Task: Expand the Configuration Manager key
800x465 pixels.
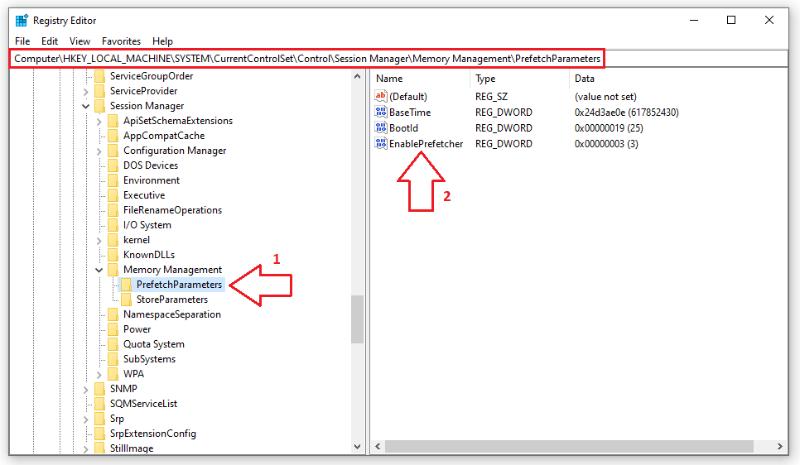Action: click(x=99, y=151)
